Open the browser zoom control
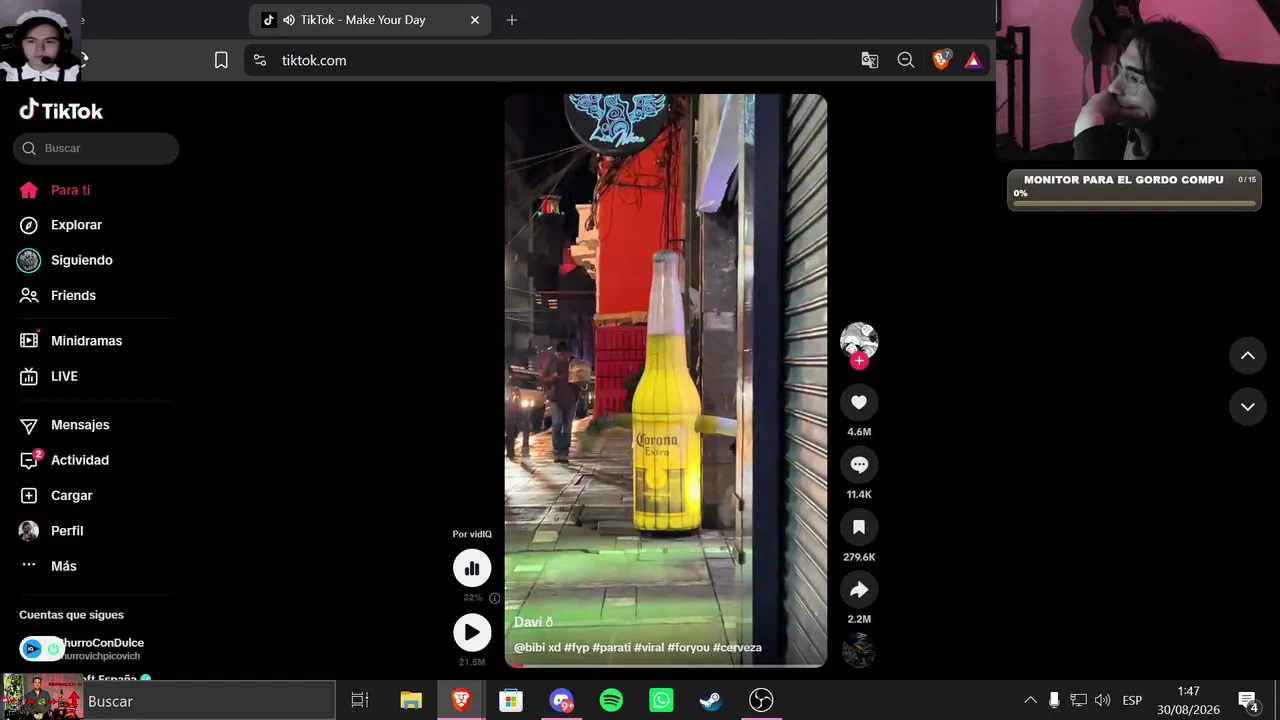 pyautogui.click(x=906, y=60)
